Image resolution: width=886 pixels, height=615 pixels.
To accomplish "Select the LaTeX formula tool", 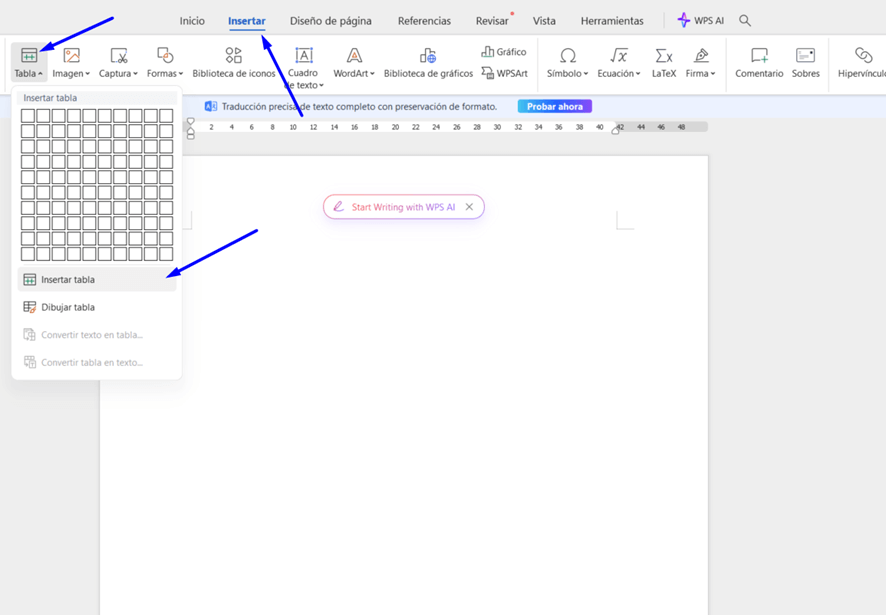I will click(664, 62).
